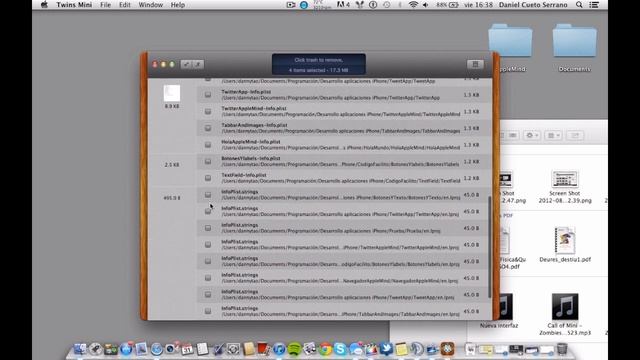
Task: Open Finder from the Dock
Action: (x=80, y=349)
